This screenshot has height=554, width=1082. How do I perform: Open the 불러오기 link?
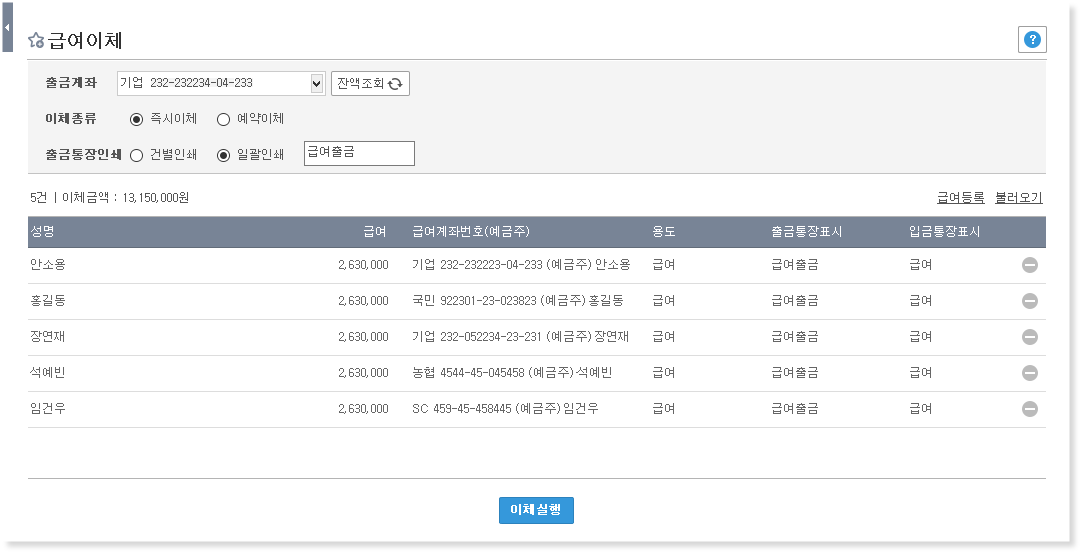1019,198
